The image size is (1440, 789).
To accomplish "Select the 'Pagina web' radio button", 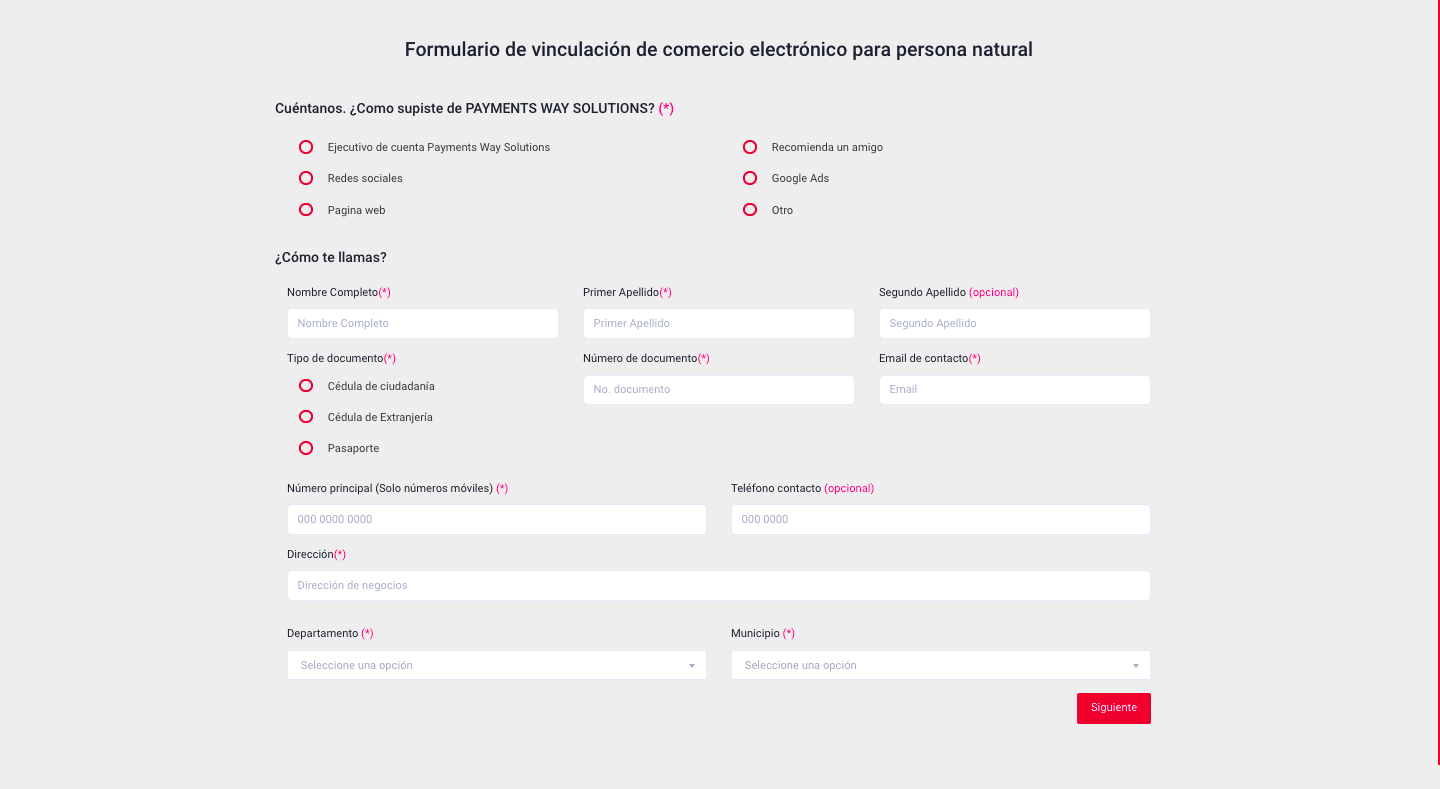I will pyautogui.click(x=306, y=210).
